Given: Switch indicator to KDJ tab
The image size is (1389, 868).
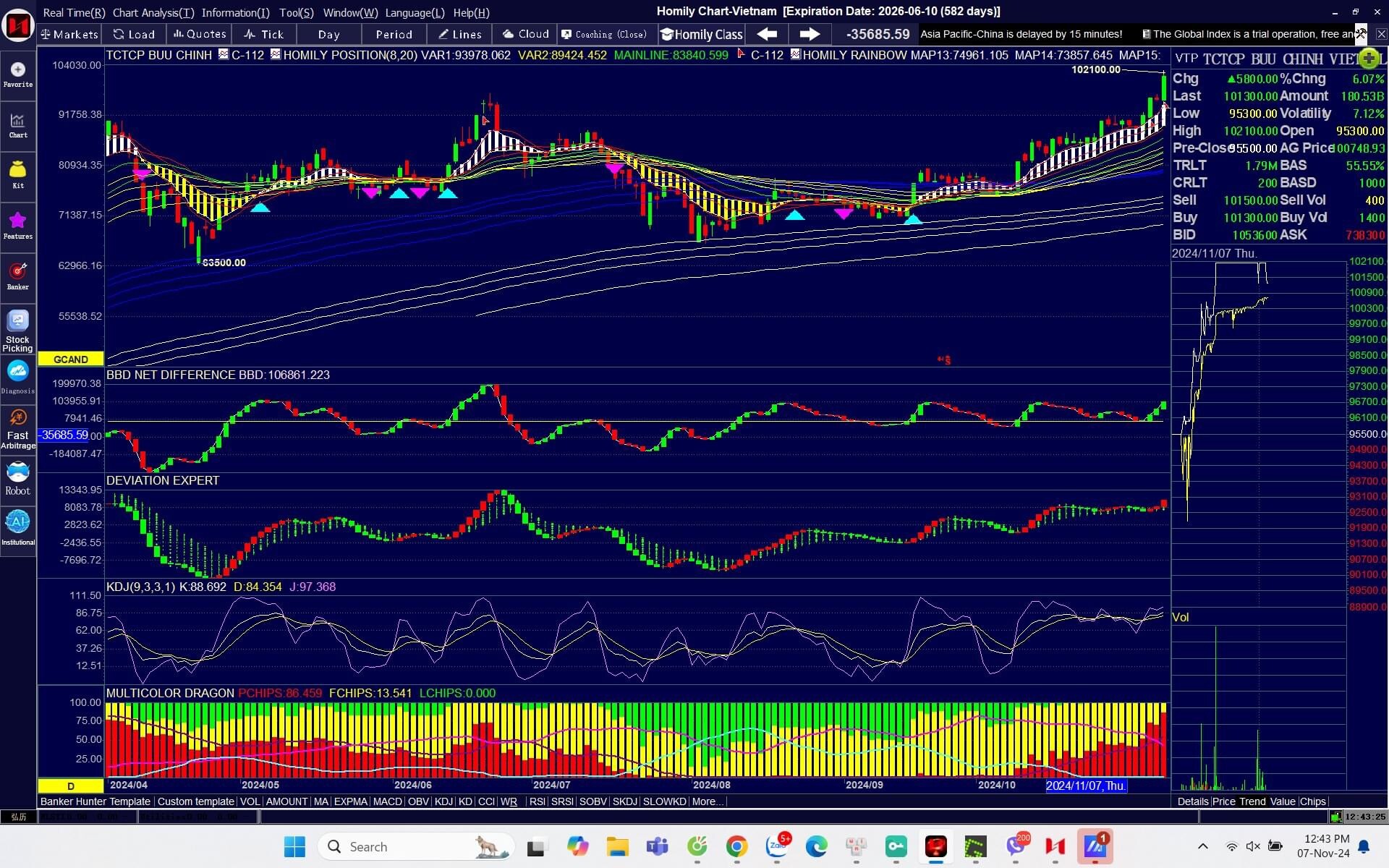Looking at the screenshot, I should pyautogui.click(x=443, y=801).
